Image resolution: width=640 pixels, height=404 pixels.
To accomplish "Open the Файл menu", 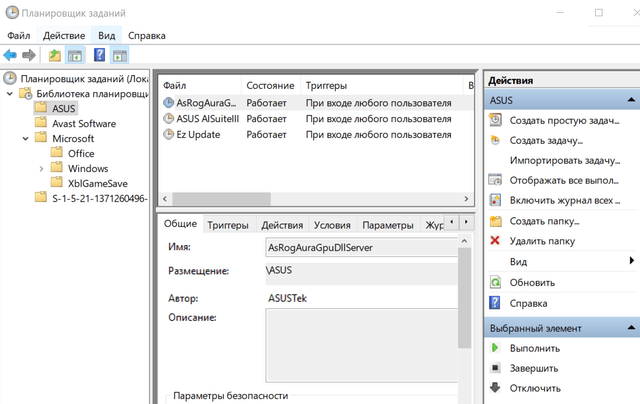I will pyautogui.click(x=19, y=36).
